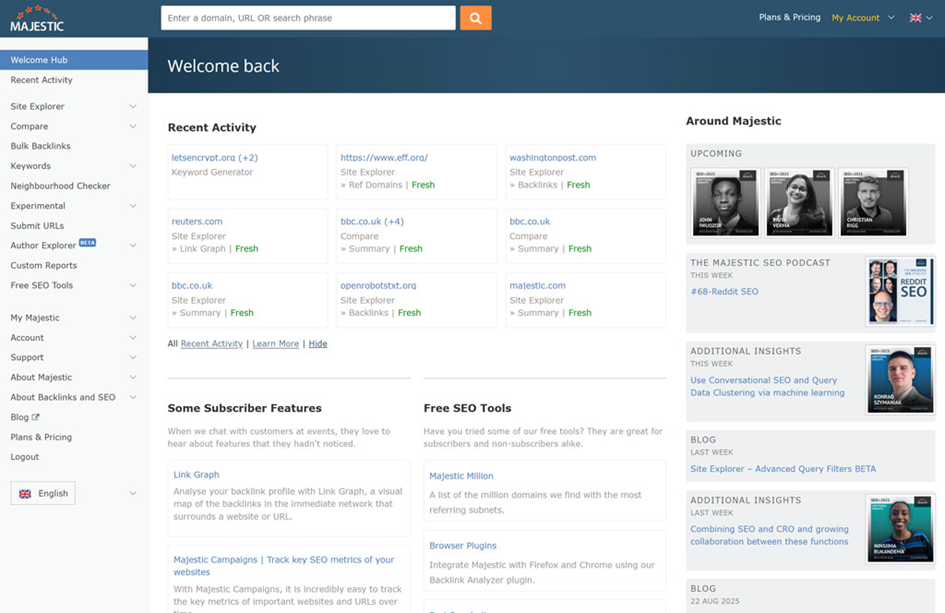This screenshot has height=613, width=945.
Task: Open Recent Activity in the sidebar
Action: [41, 80]
